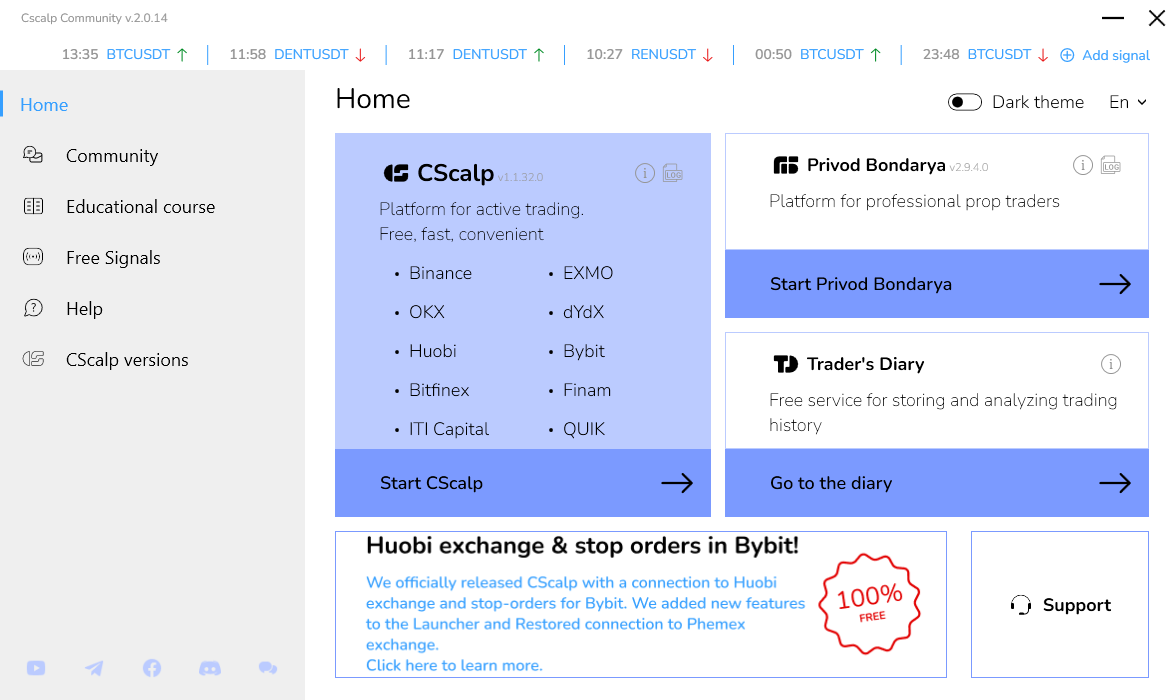The height and width of the screenshot is (700, 1176).
Task: Open the YouTube channel icon
Action: 36,668
